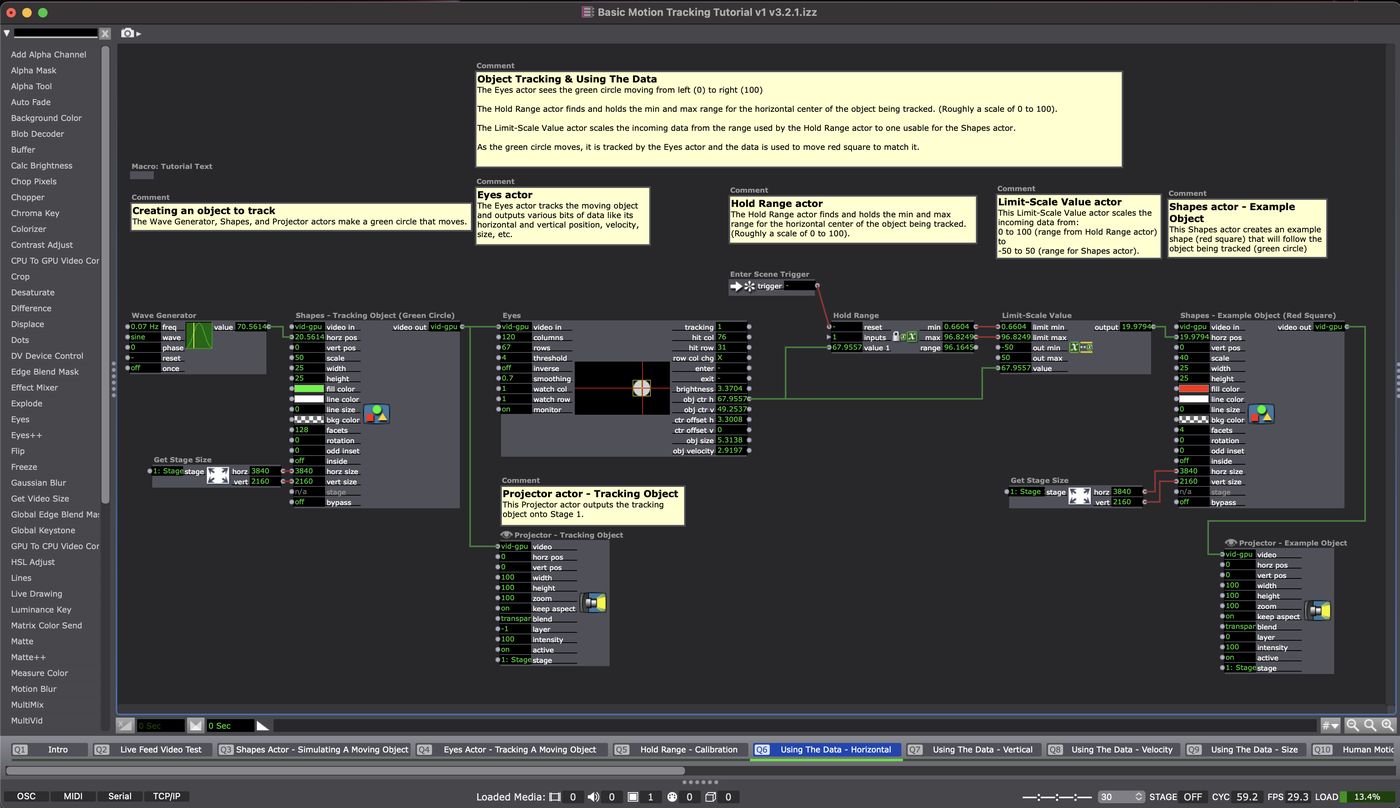Viewport: 1400px width, 808px height.
Task: Clear the actor search with X button
Action: click(x=105, y=34)
